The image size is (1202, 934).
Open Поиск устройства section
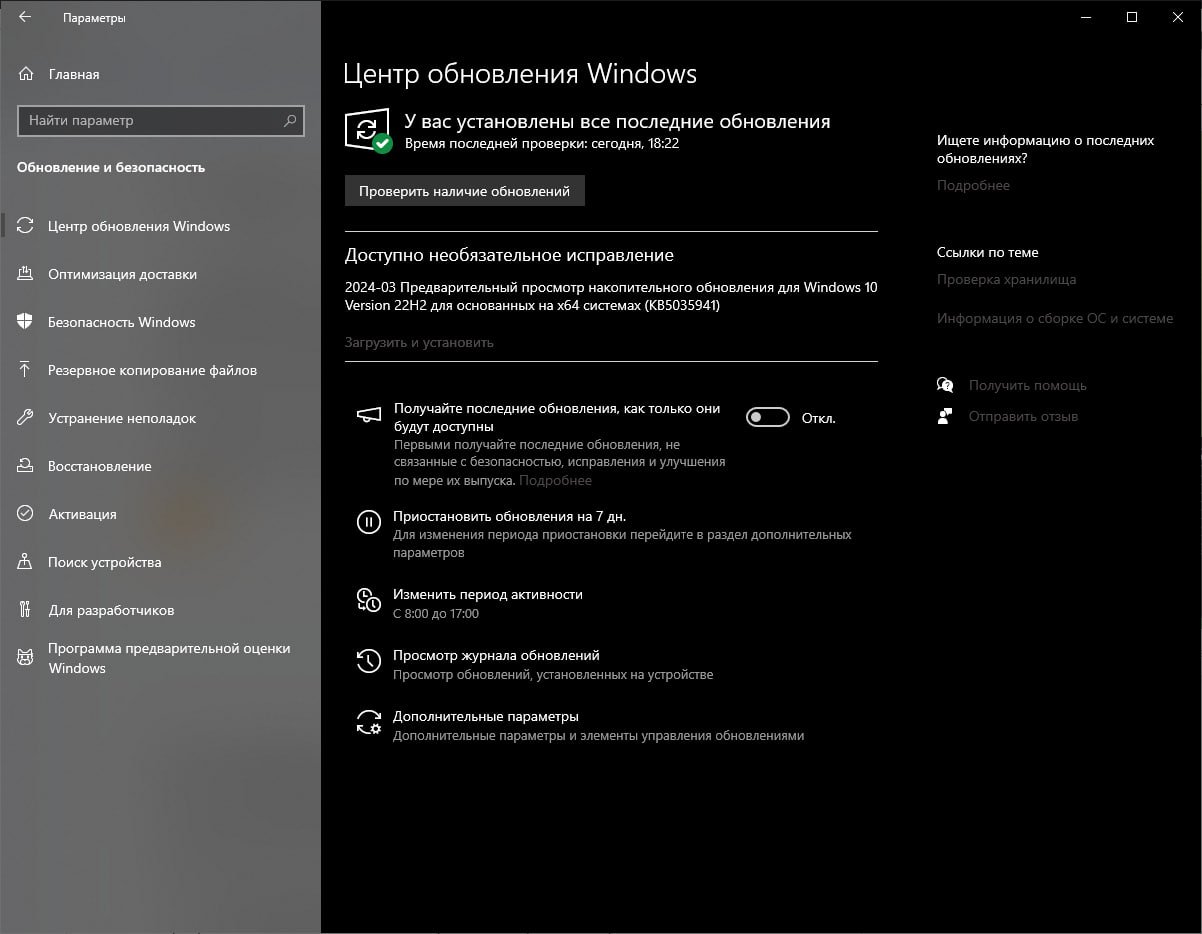104,562
